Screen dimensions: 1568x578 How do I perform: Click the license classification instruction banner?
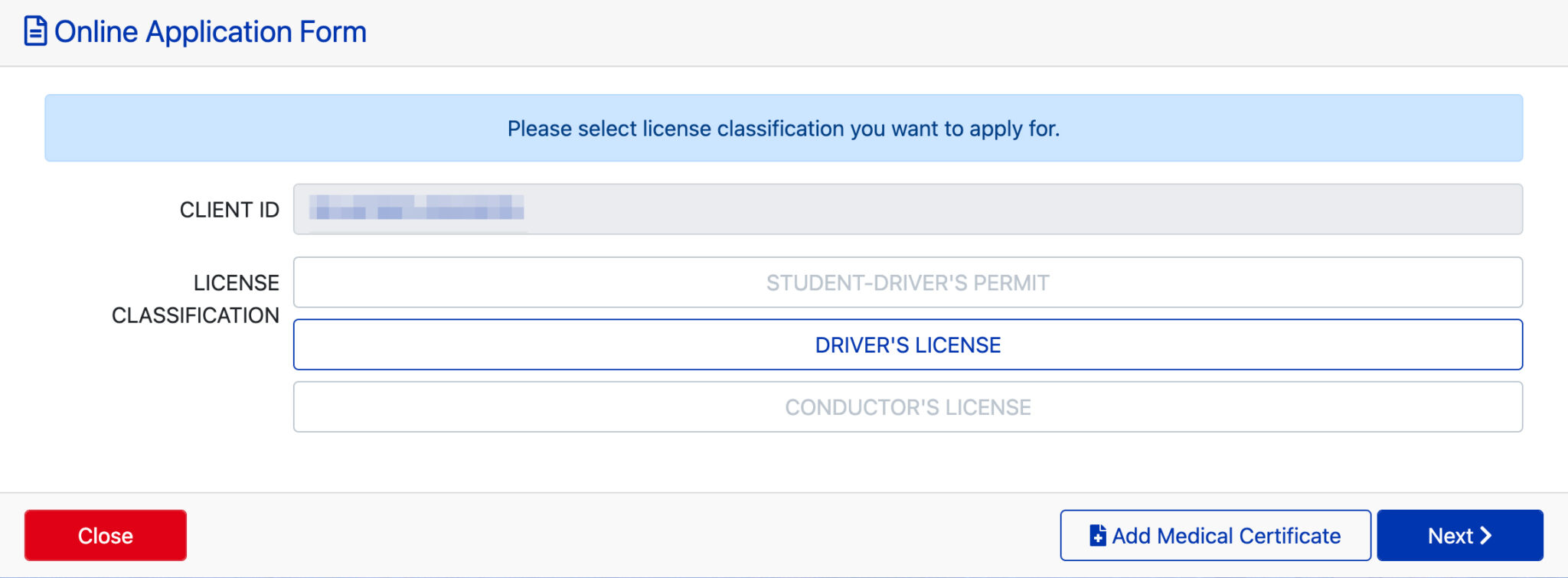click(783, 128)
